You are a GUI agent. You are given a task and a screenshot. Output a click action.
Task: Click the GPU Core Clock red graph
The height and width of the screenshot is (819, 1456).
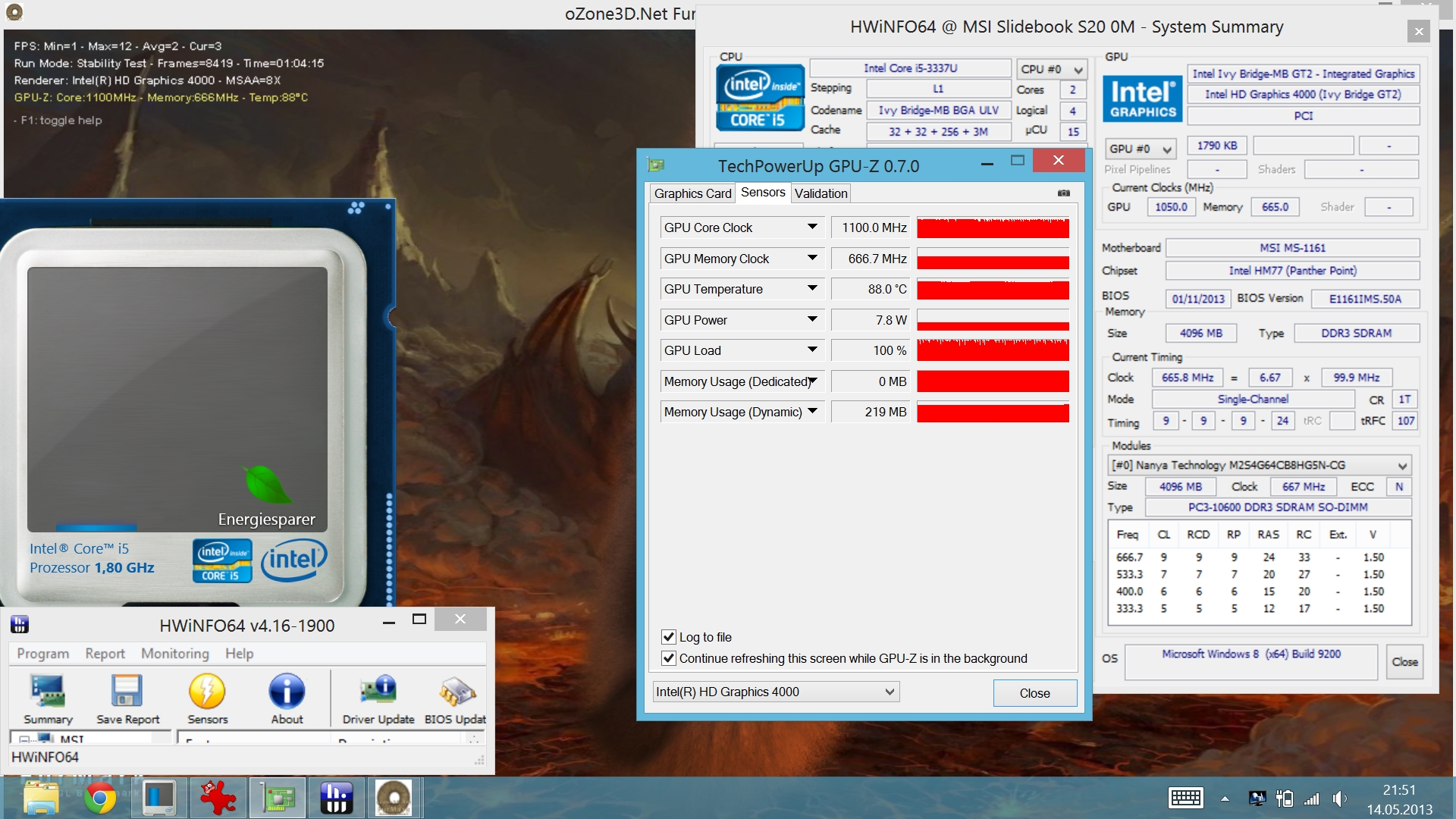pyautogui.click(x=993, y=227)
